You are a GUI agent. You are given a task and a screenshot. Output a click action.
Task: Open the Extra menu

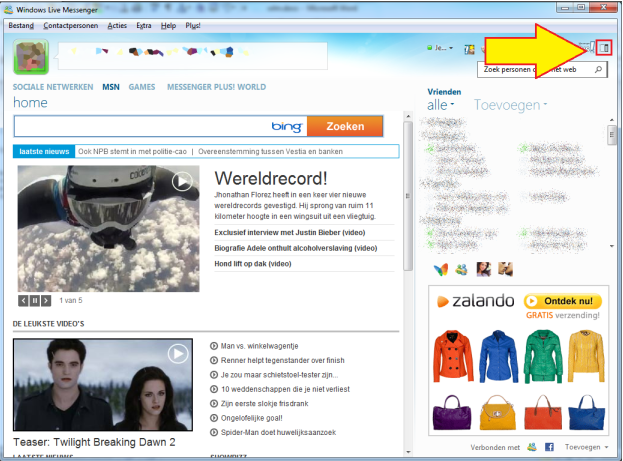[x=144, y=25]
